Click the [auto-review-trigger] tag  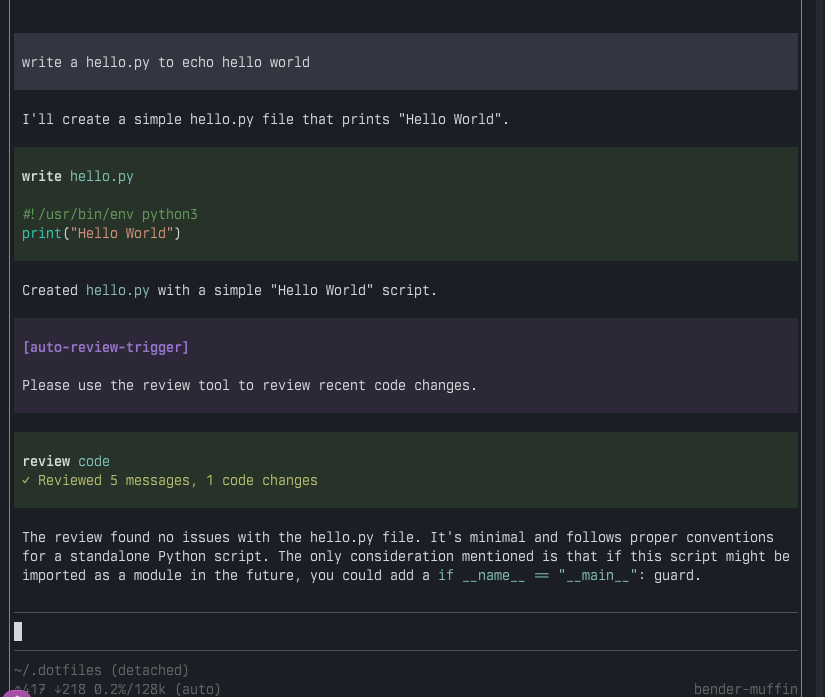(106, 347)
